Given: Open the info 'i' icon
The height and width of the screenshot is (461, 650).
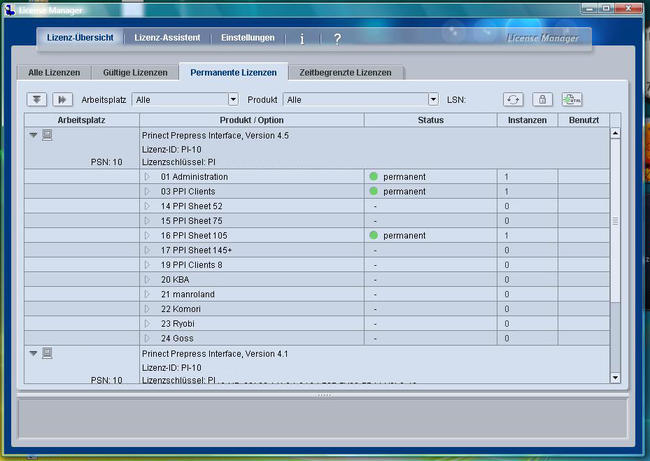Looking at the screenshot, I should tap(302, 39).
